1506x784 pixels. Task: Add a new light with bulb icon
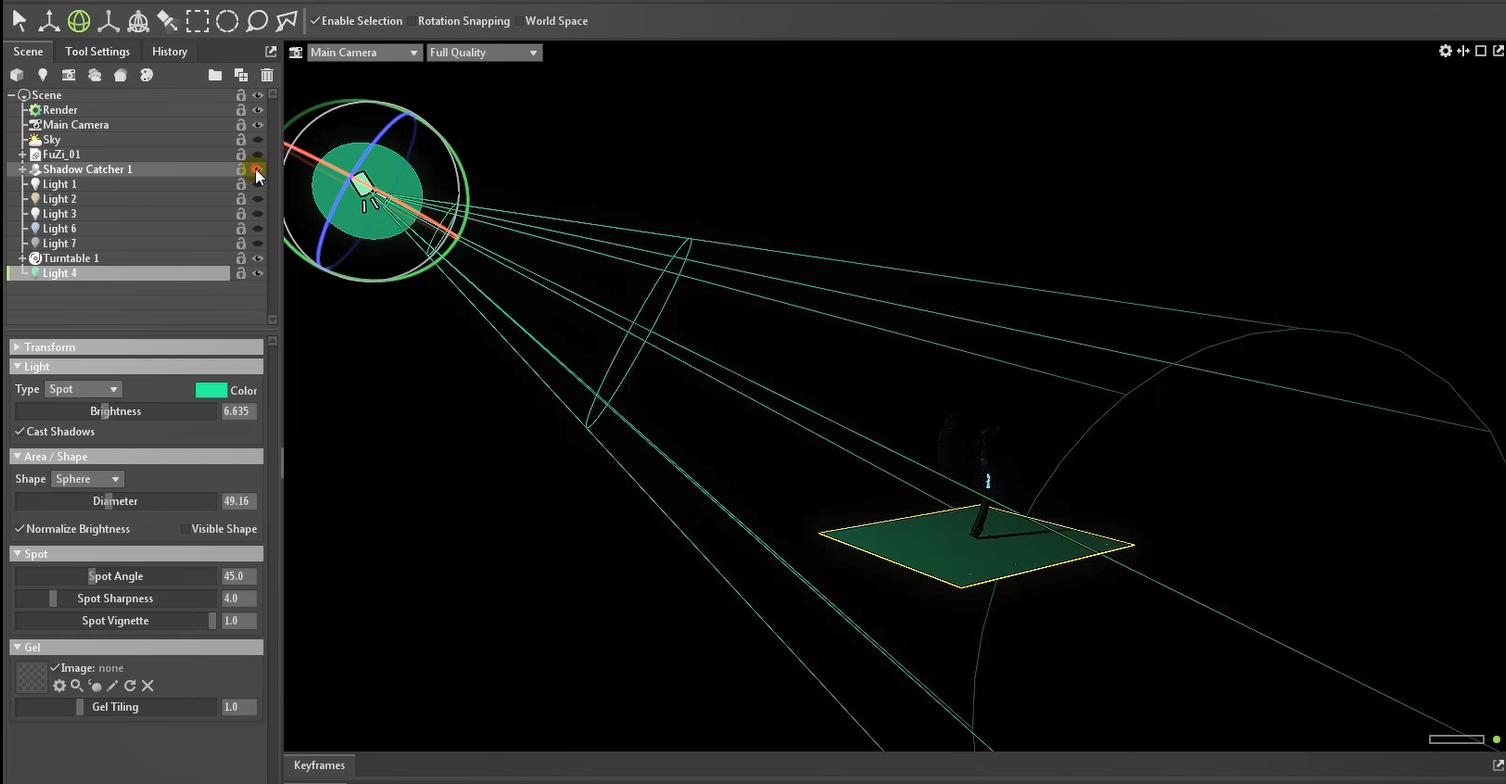(42, 75)
